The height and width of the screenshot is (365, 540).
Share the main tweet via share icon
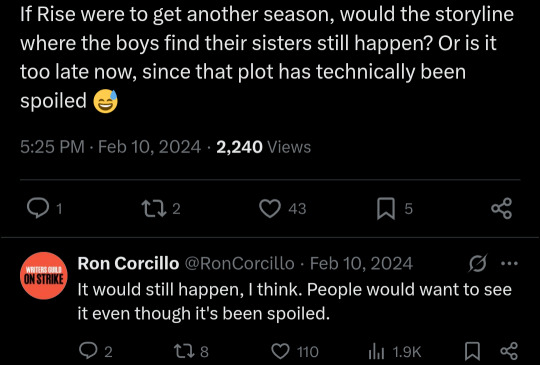pos(502,208)
